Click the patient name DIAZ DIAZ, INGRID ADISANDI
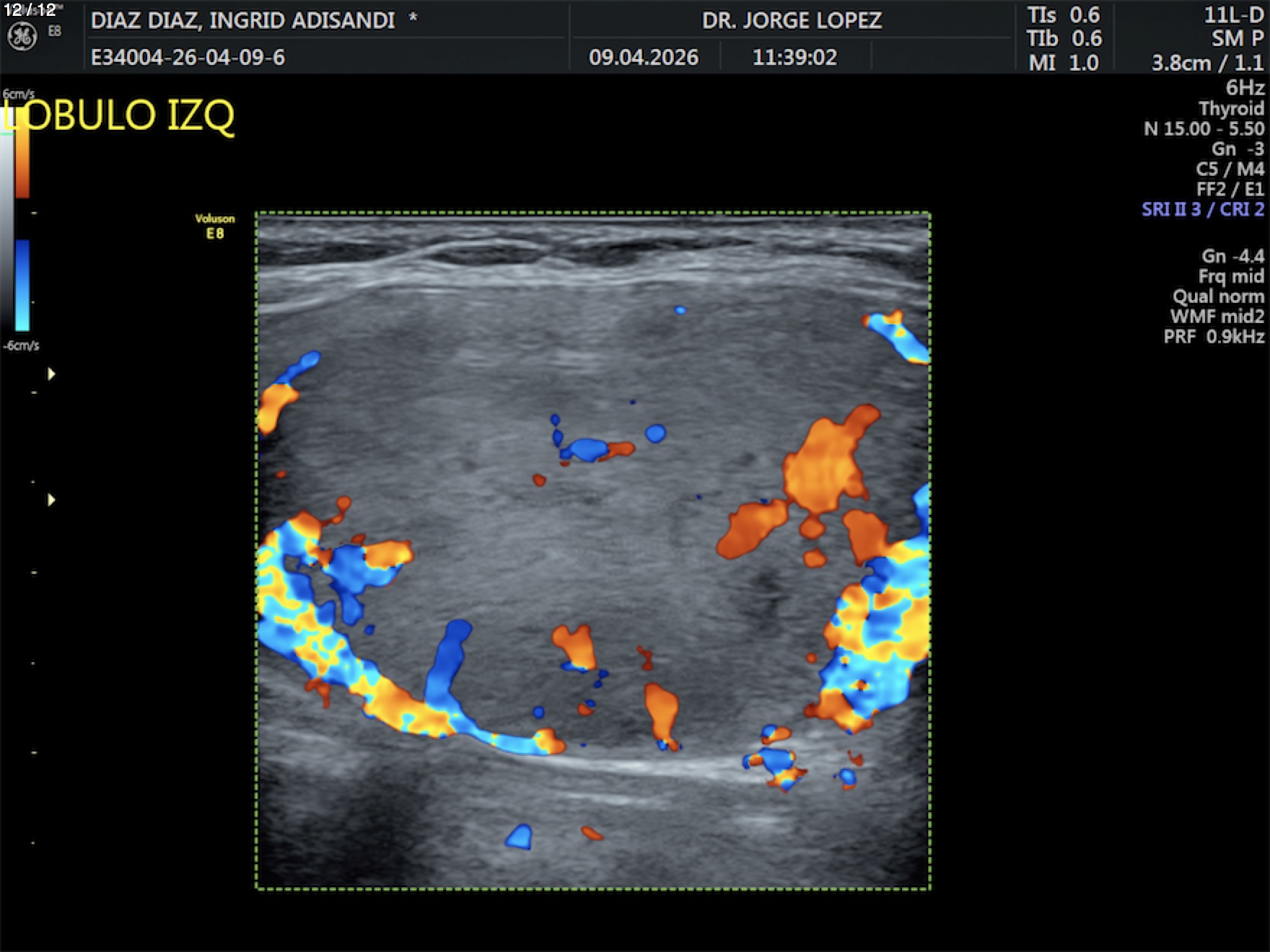The width and height of the screenshot is (1270, 952). pos(242,20)
